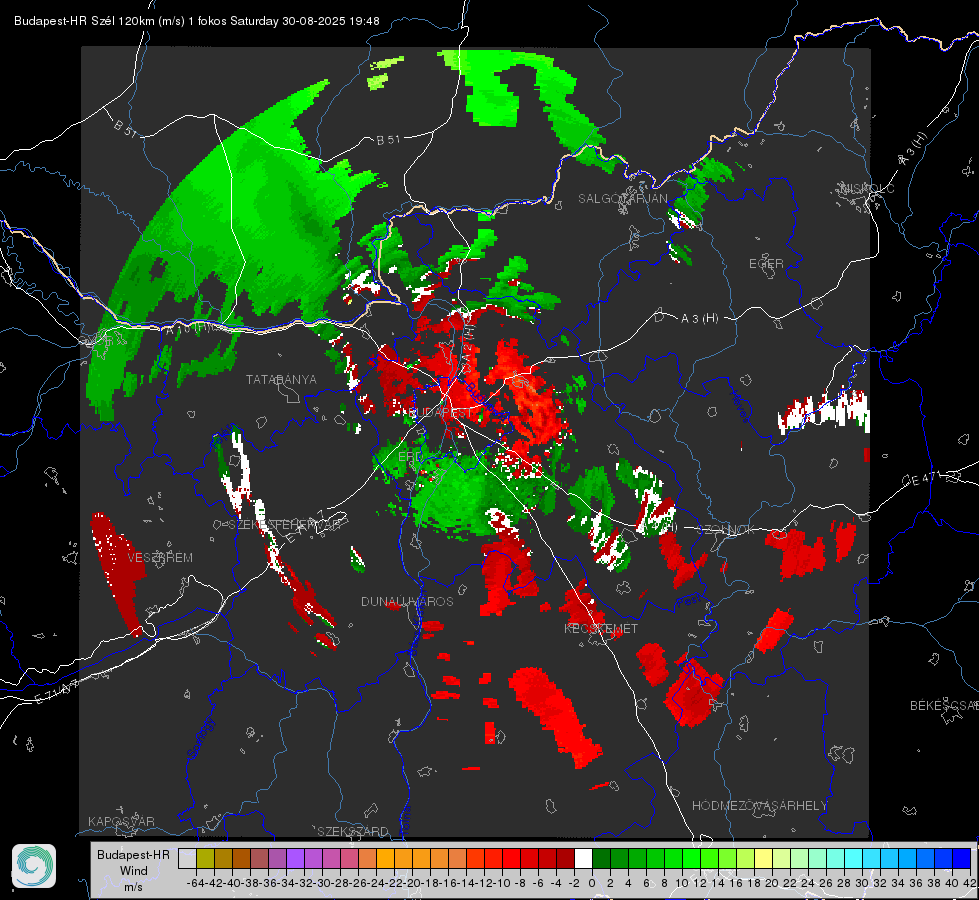Click the MISKOLC city label
Screen dimensions: 979x900
867,188
